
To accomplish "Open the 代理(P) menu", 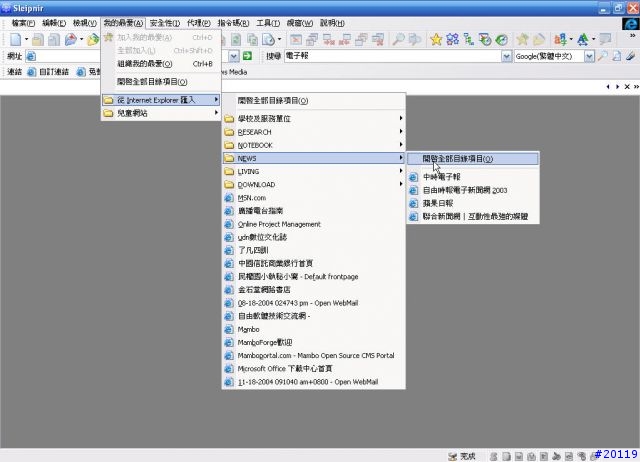I will (x=198, y=23).
